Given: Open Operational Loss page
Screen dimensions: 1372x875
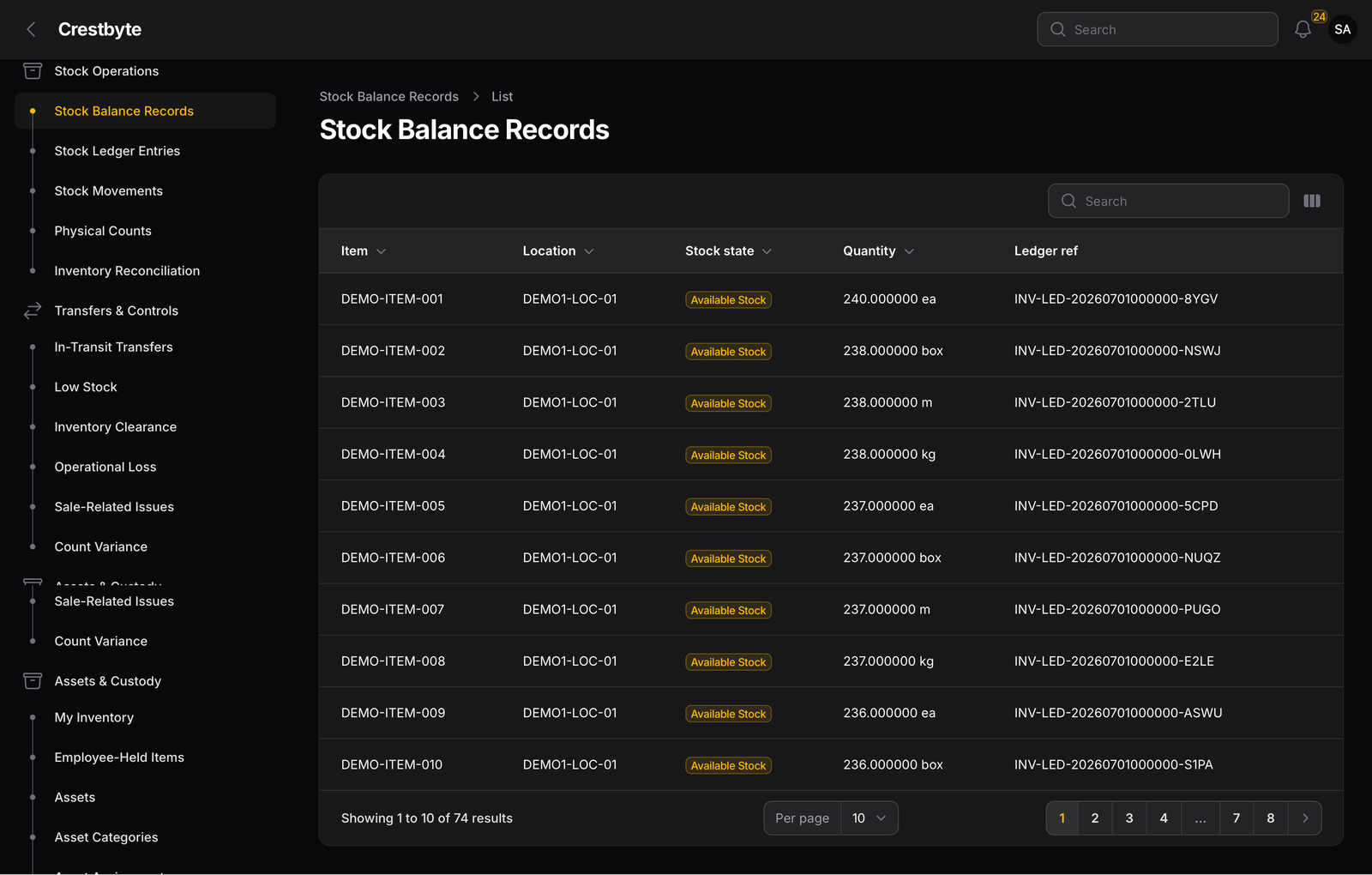Looking at the screenshot, I should pyautogui.click(x=105, y=468).
